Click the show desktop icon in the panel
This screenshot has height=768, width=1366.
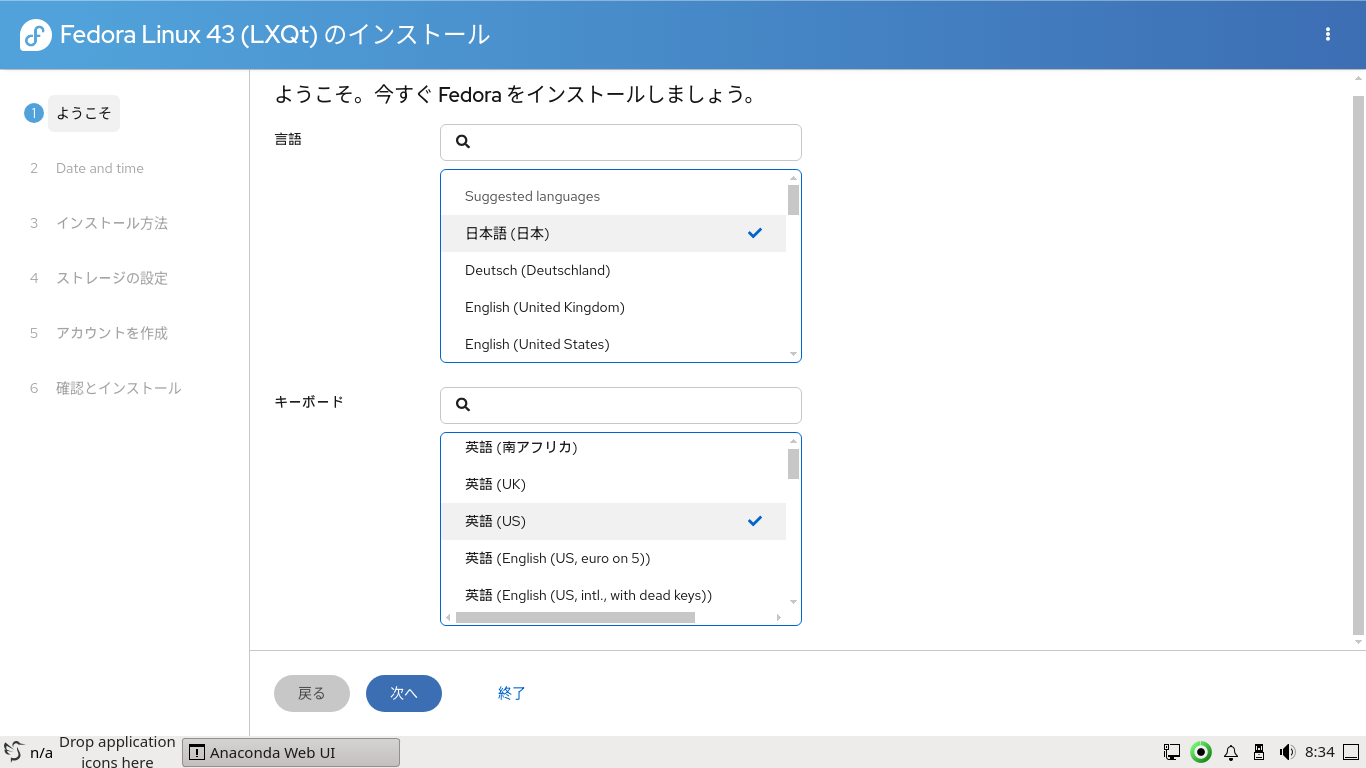(x=1351, y=752)
